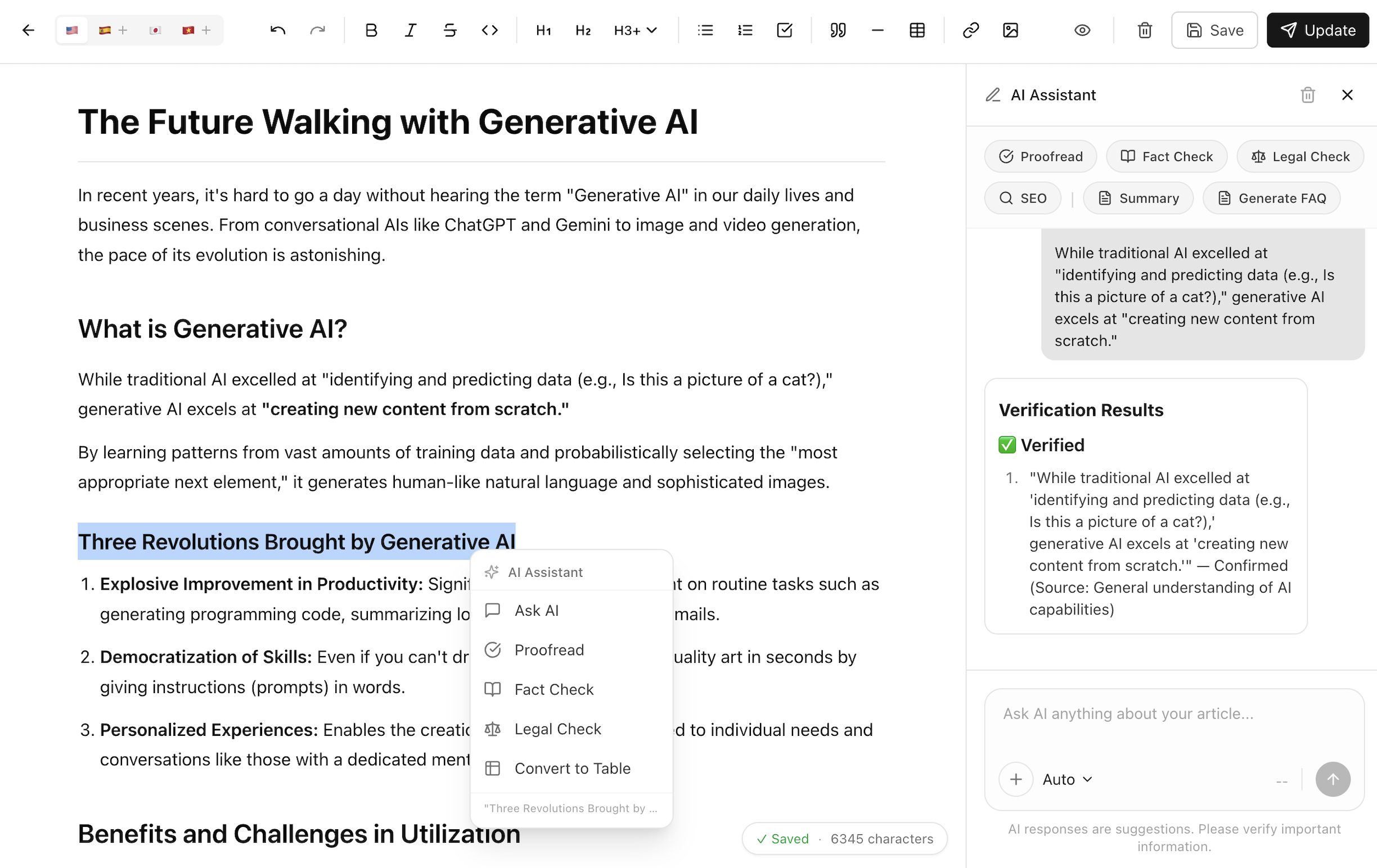Switch to the Japanese flag language tab
The height and width of the screenshot is (868, 1377).
[155, 30]
